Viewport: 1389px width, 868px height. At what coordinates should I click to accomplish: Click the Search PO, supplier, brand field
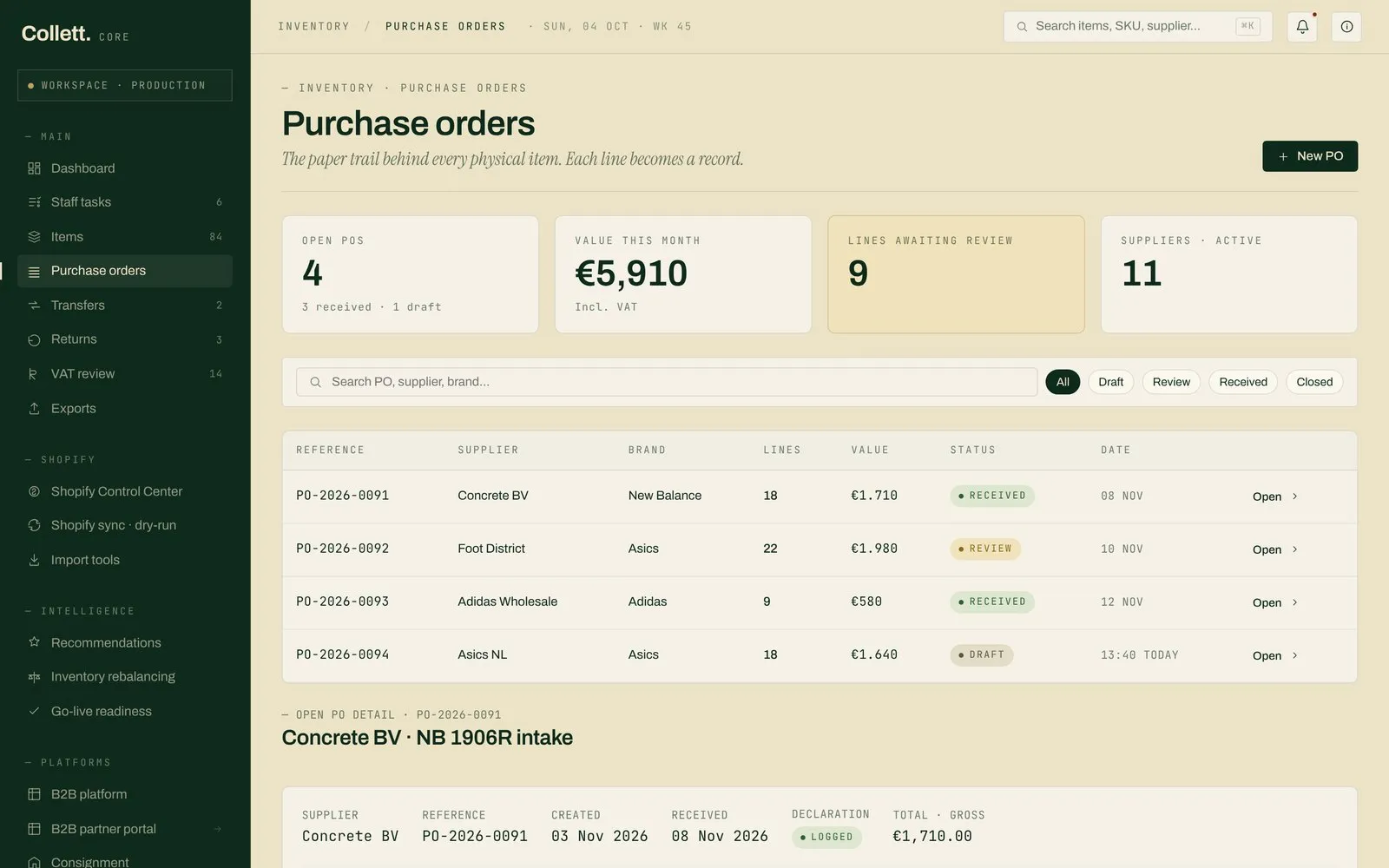pos(667,382)
